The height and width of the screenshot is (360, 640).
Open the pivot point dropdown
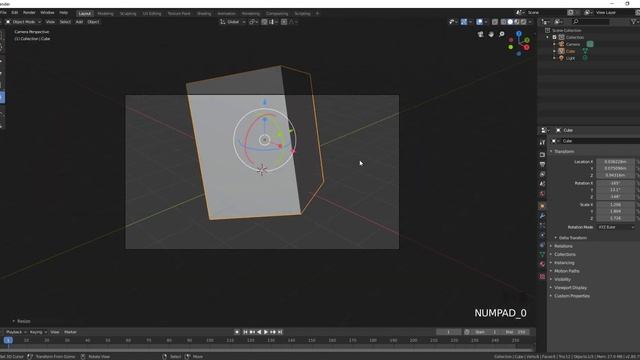point(253,22)
